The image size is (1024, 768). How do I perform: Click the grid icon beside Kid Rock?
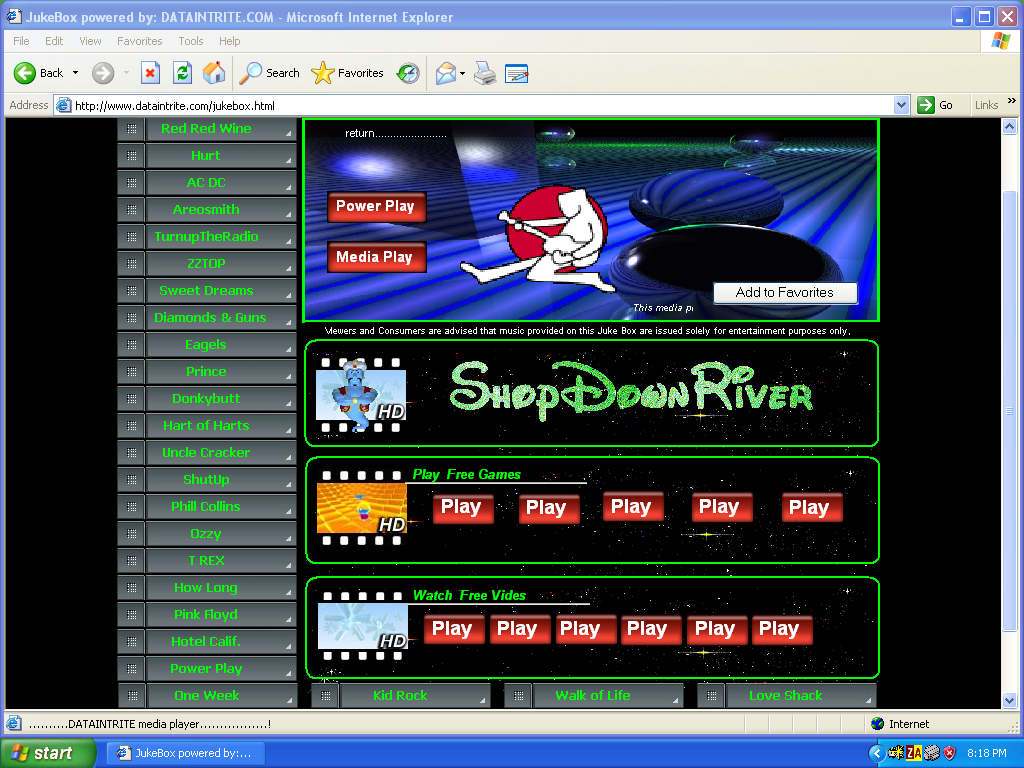pos(325,696)
